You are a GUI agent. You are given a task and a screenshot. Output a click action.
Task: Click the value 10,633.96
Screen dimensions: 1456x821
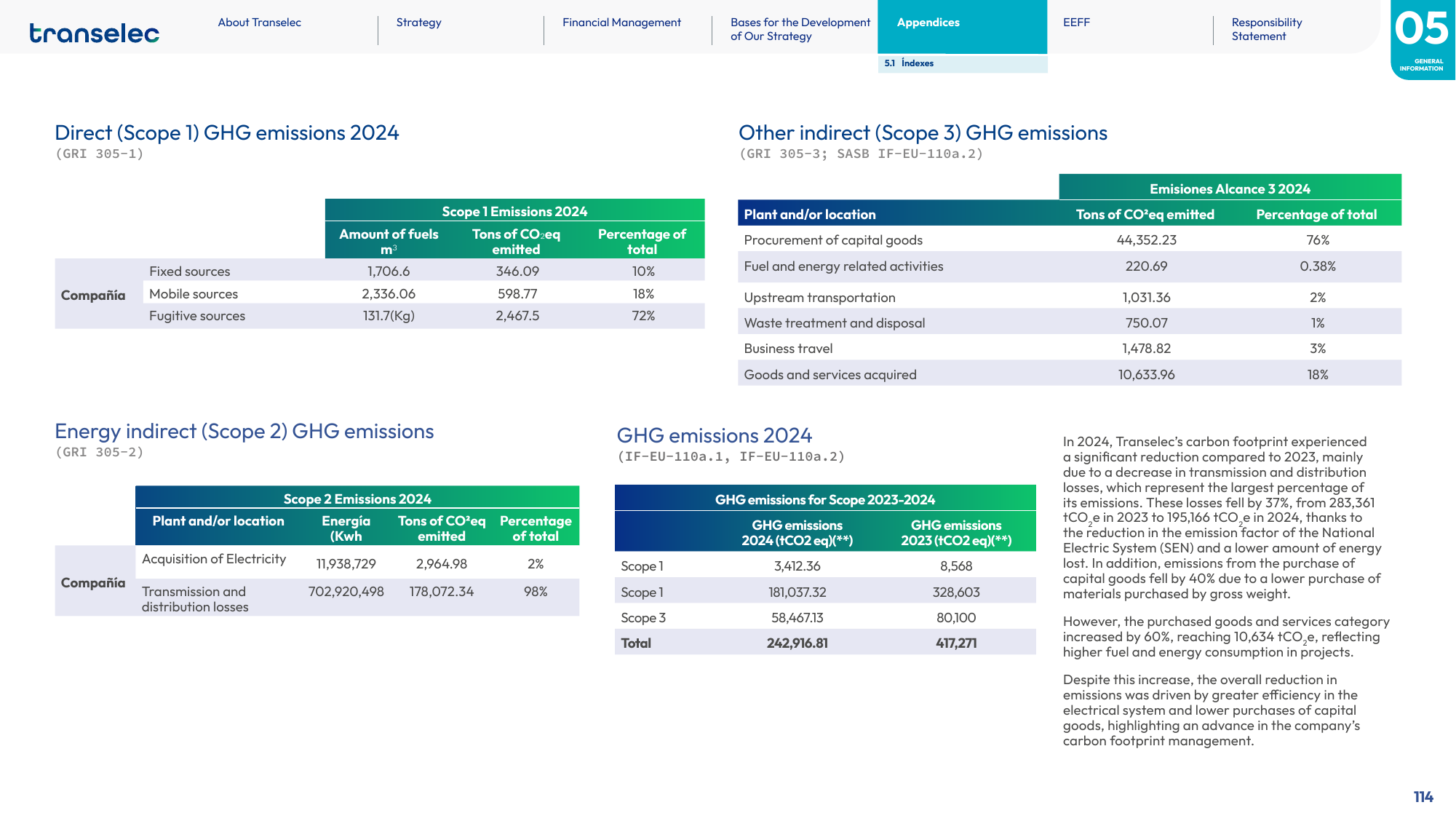point(1146,374)
